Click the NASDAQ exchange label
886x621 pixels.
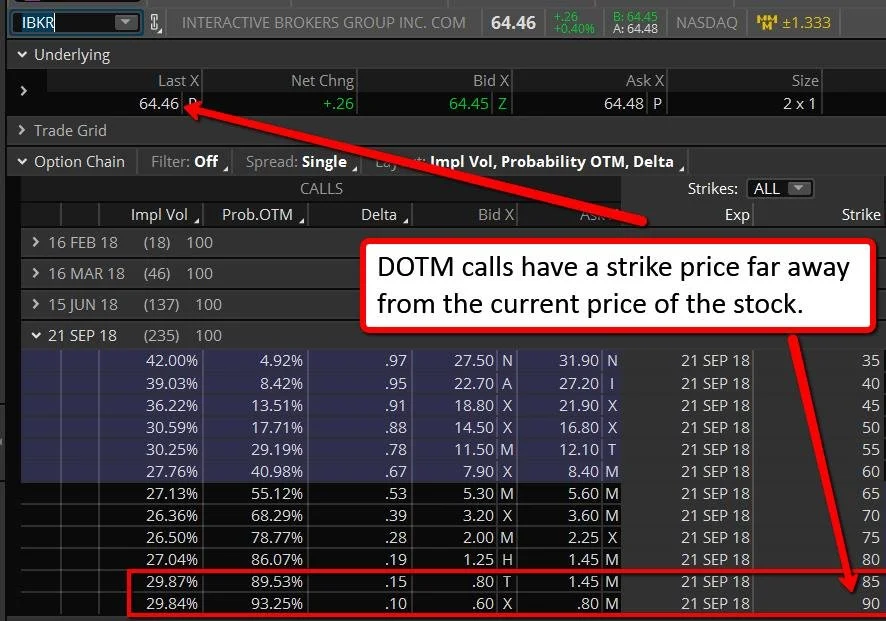click(707, 23)
